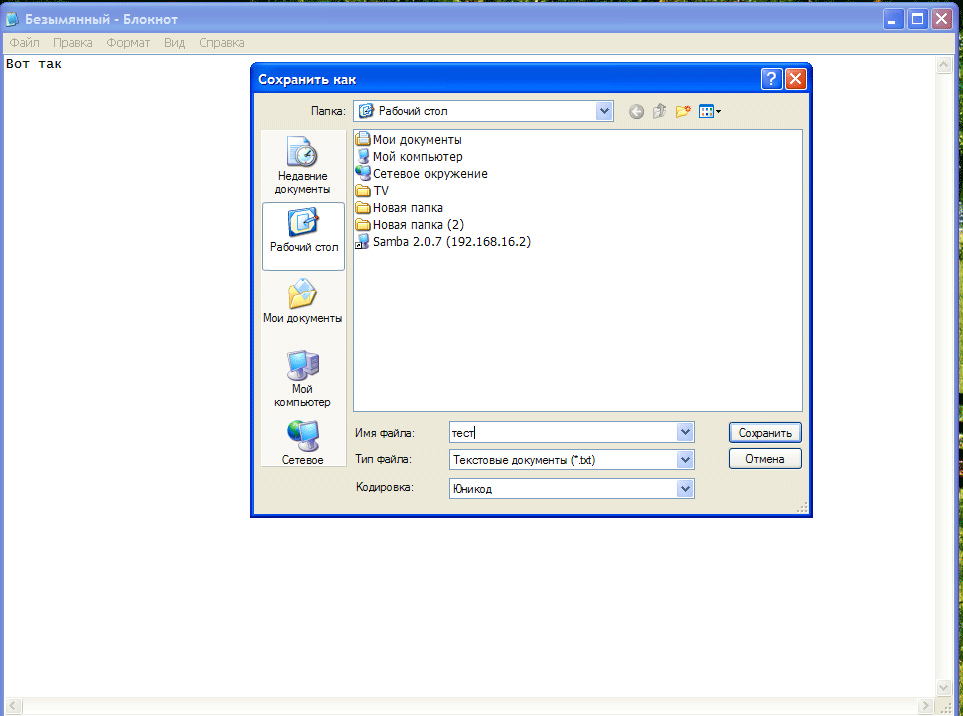Expand the Тип файла dropdown arrow
This screenshot has height=716, width=963.
(685, 459)
